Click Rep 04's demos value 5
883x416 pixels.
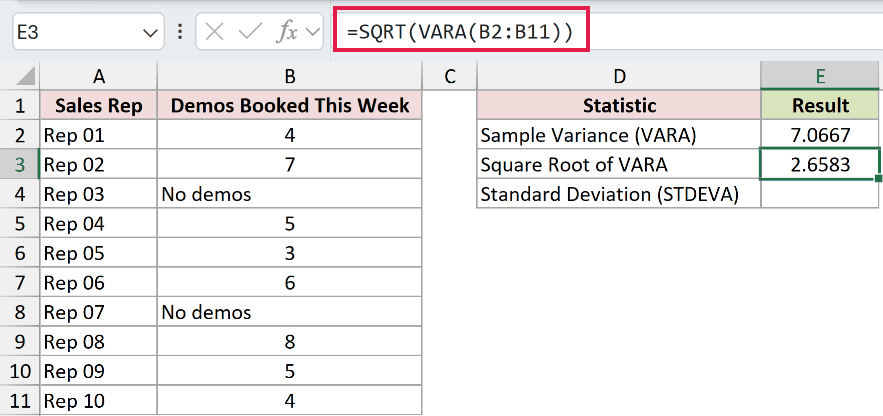pyautogui.click(x=290, y=223)
